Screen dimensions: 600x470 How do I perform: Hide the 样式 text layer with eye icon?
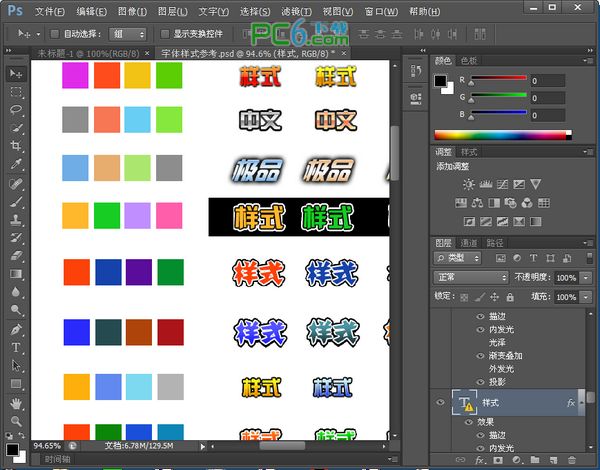click(440, 402)
